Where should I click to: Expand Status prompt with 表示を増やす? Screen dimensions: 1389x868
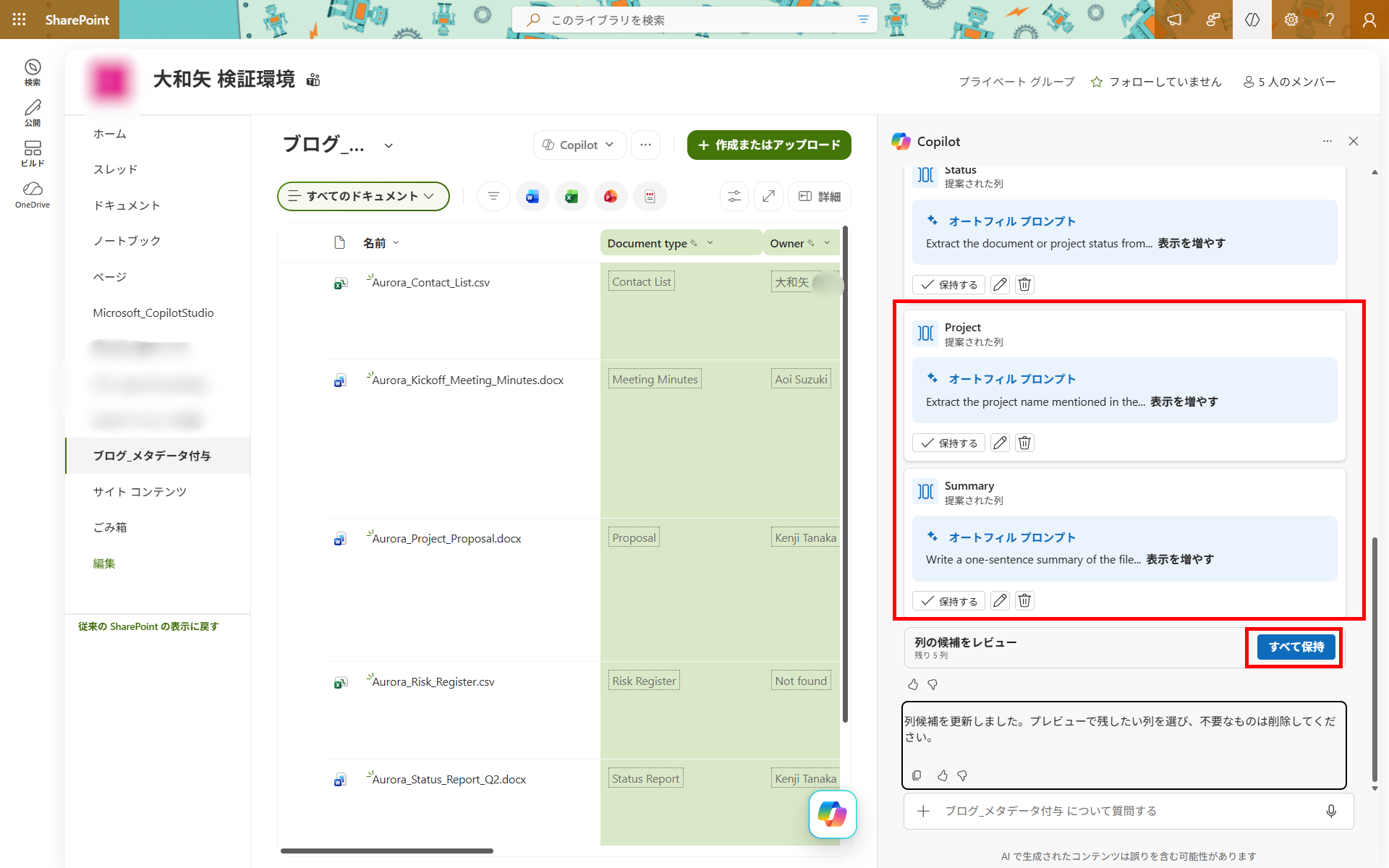tap(1191, 243)
